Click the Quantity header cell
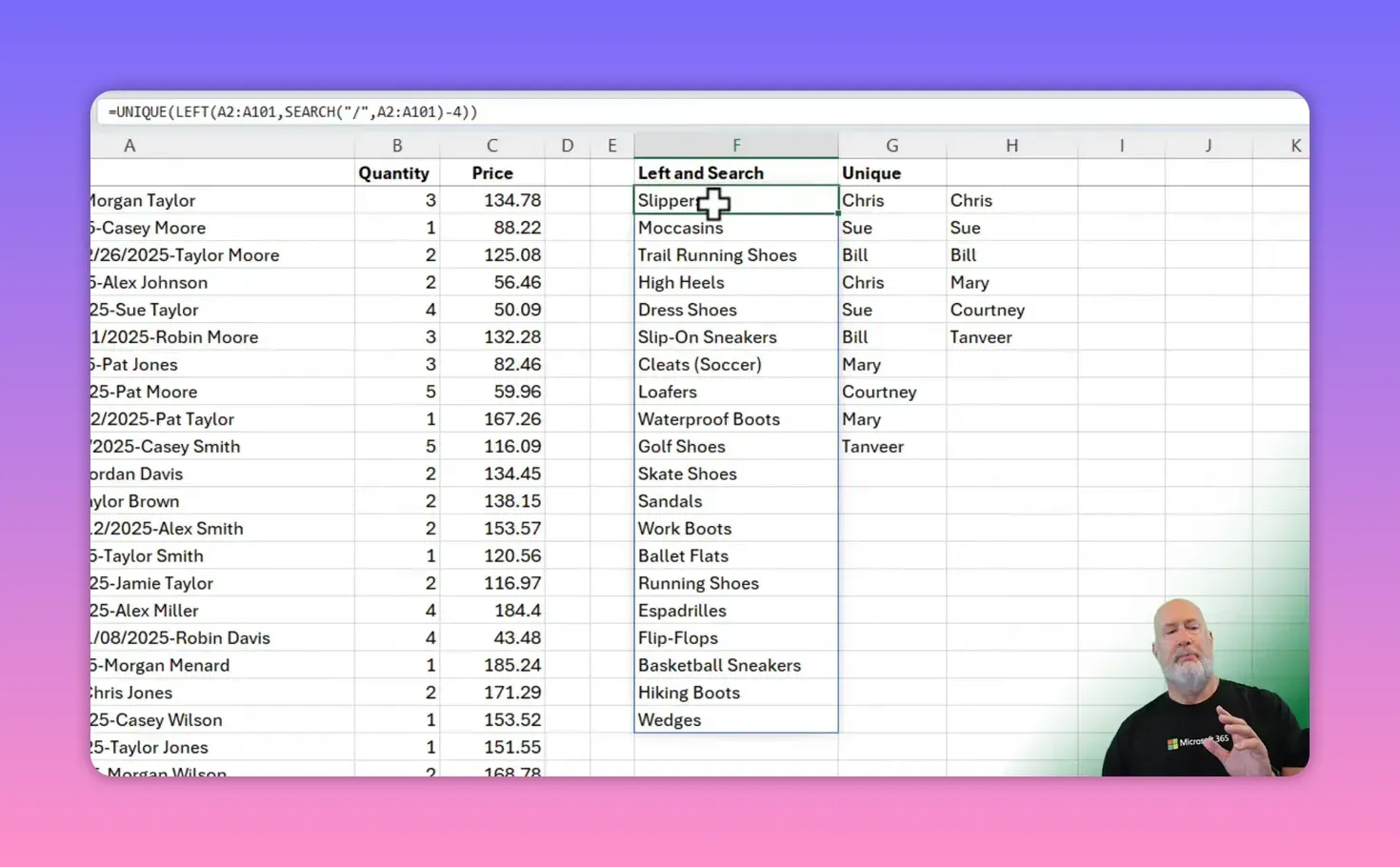Image resolution: width=1400 pixels, height=867 pixels. point(394,172)
